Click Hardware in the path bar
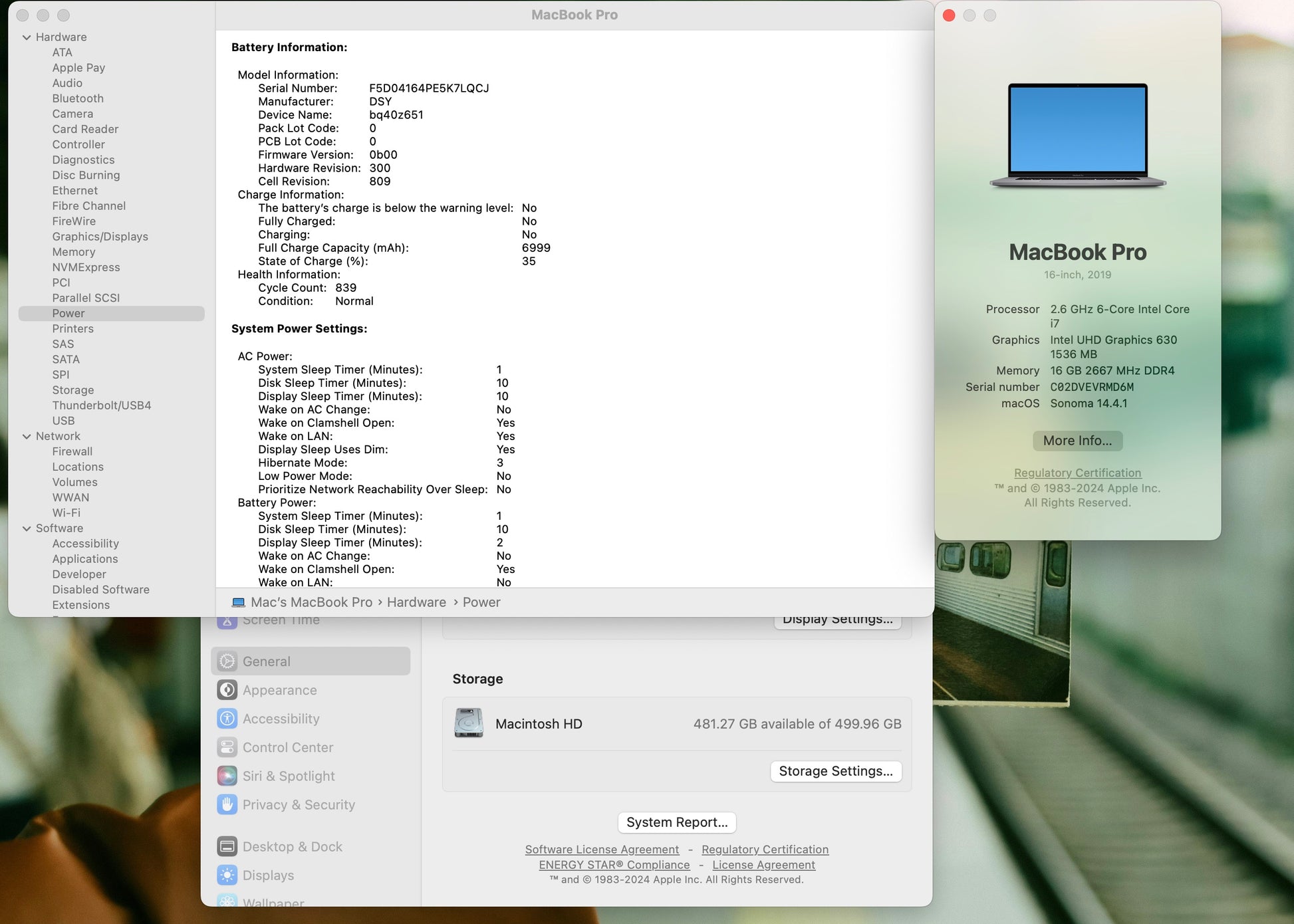 [x=416, y=602]
